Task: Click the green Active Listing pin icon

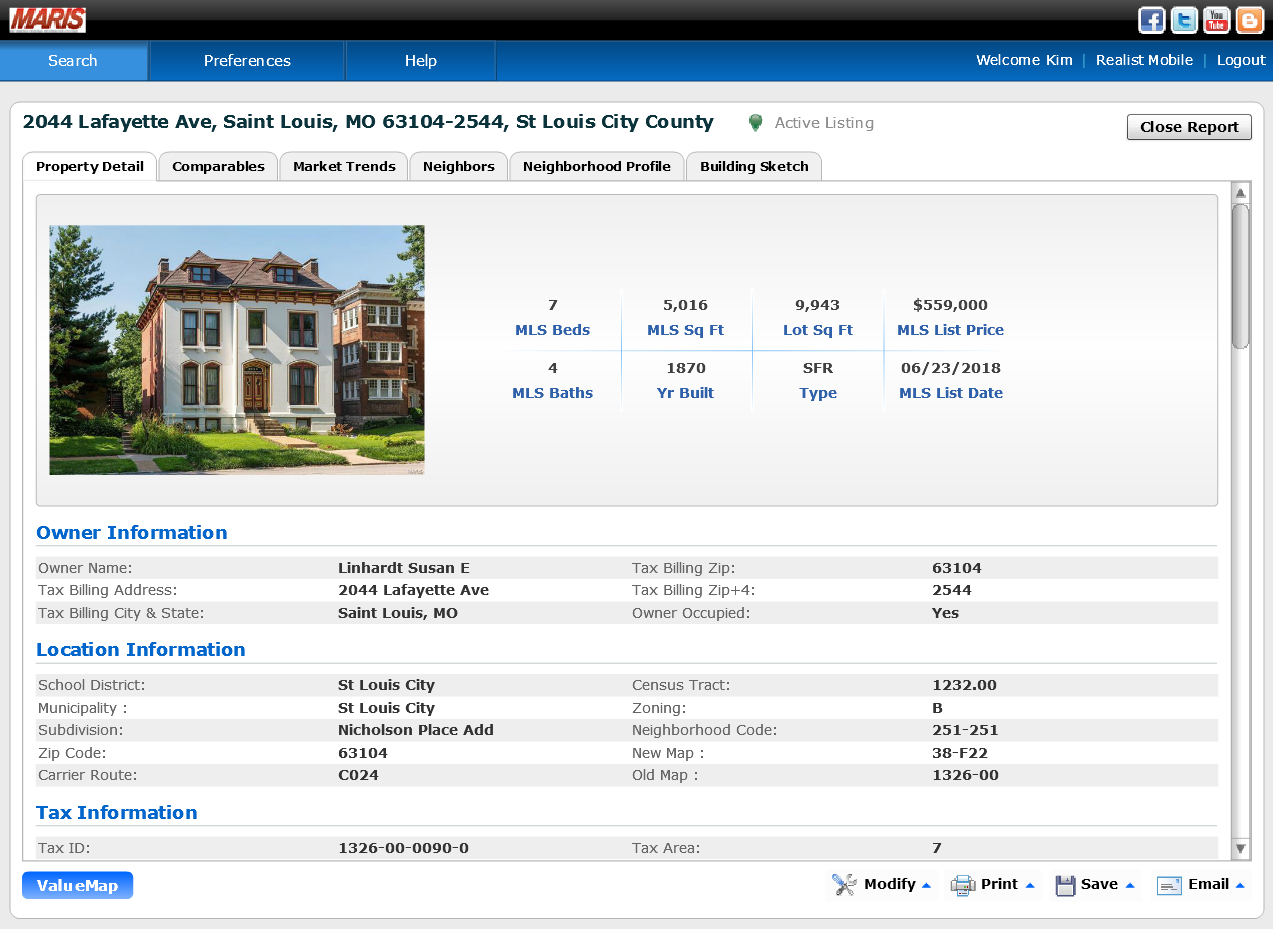Action: point(756,123)
